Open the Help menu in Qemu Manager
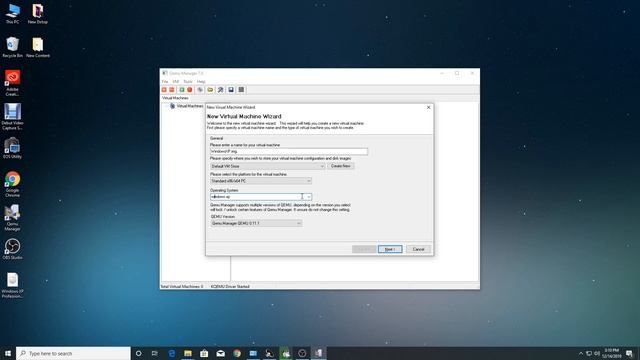Viewport: 640px width, 360px height. point(201,82)
